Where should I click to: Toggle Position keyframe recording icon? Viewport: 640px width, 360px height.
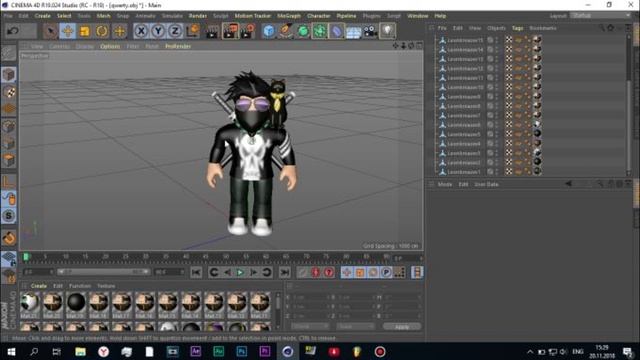pos(347,272)
